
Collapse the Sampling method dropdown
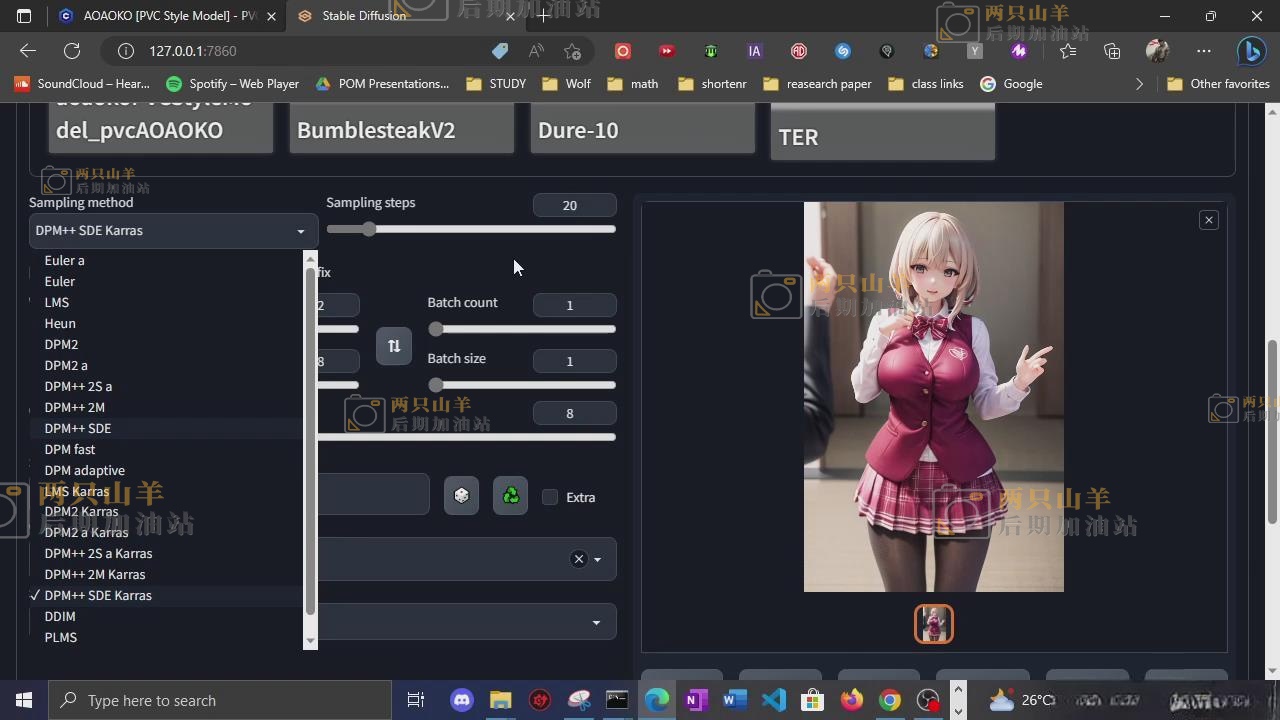click(x=300, y=231)
